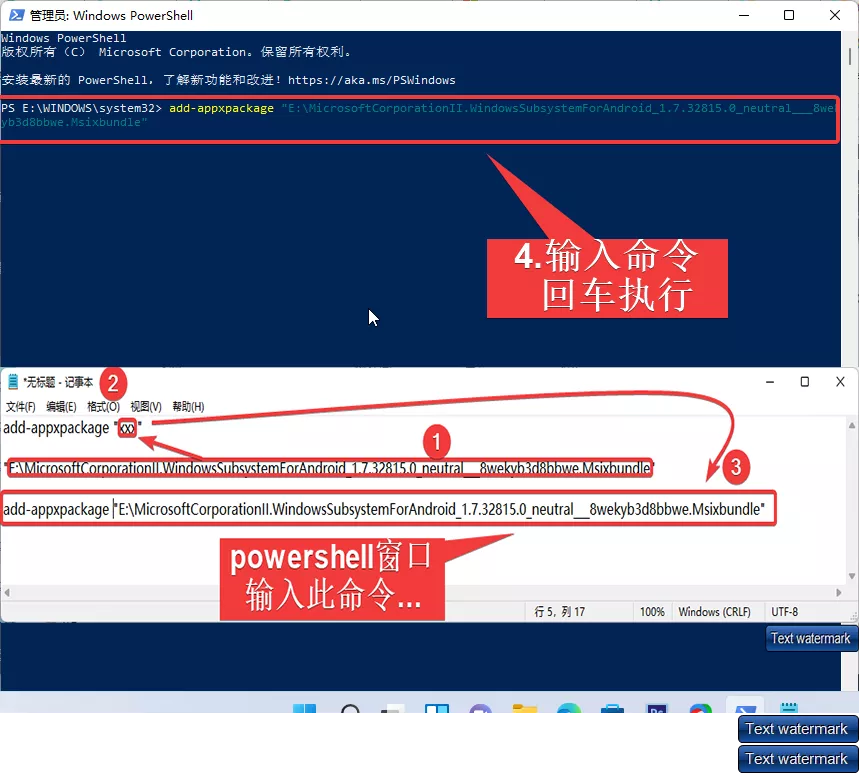Open the 视图(V) menu in Notepad

pyautogui.click(x=146, y=406)
